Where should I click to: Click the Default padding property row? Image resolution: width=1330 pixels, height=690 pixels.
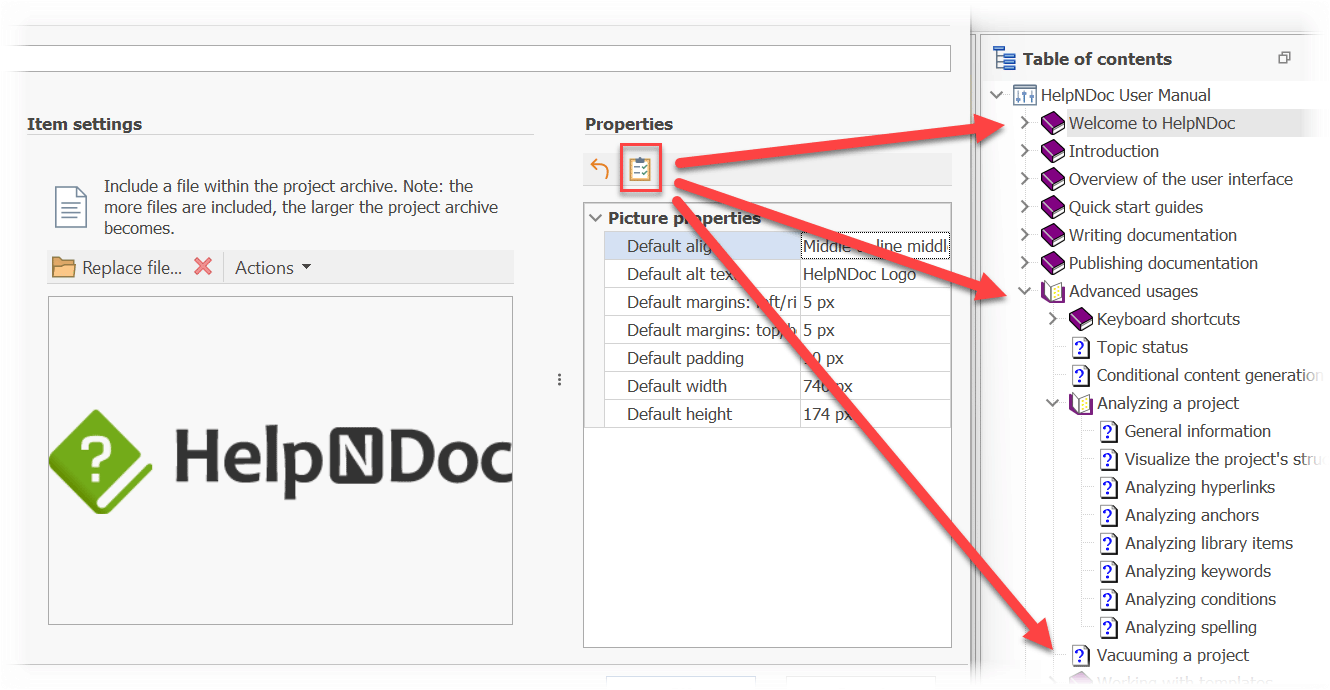point(777,358)
